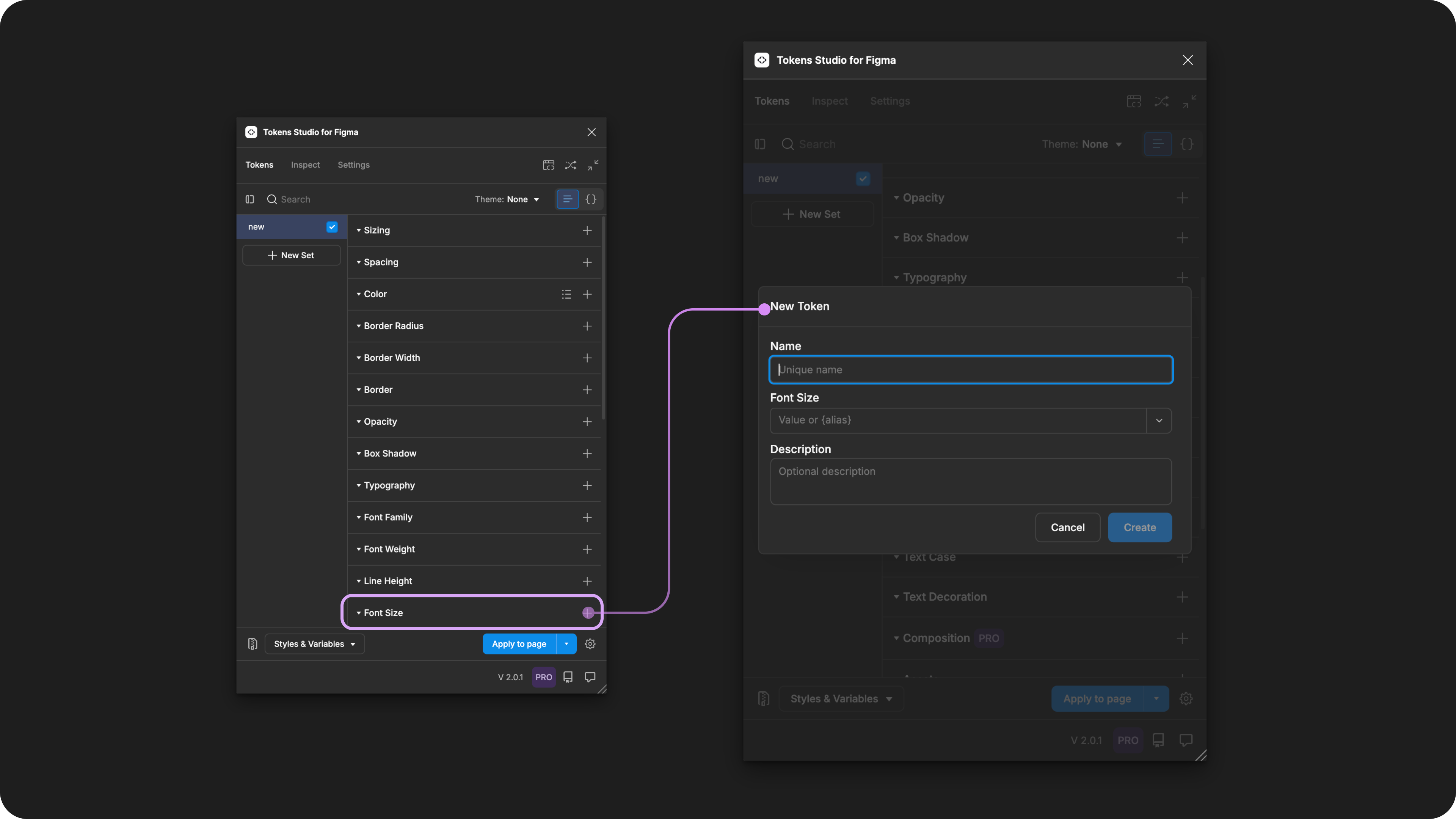Image resolution: width=1456 pixels, height=819 pixels.
Task: Open Apply to page options arrow in left window
Action: point(566,644)
